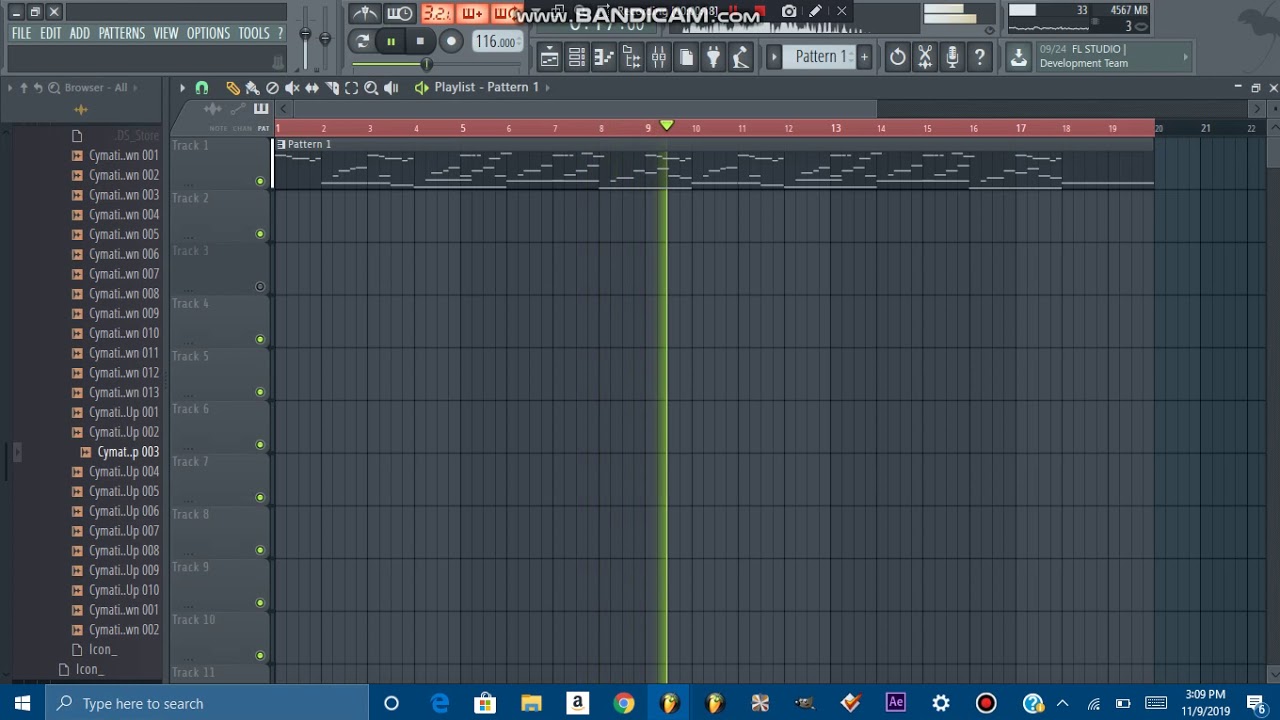This screenshot has width=1280, height=720.
Task: Click the master pitch slider
Action: pyautogui.click(x=325, y=38)
